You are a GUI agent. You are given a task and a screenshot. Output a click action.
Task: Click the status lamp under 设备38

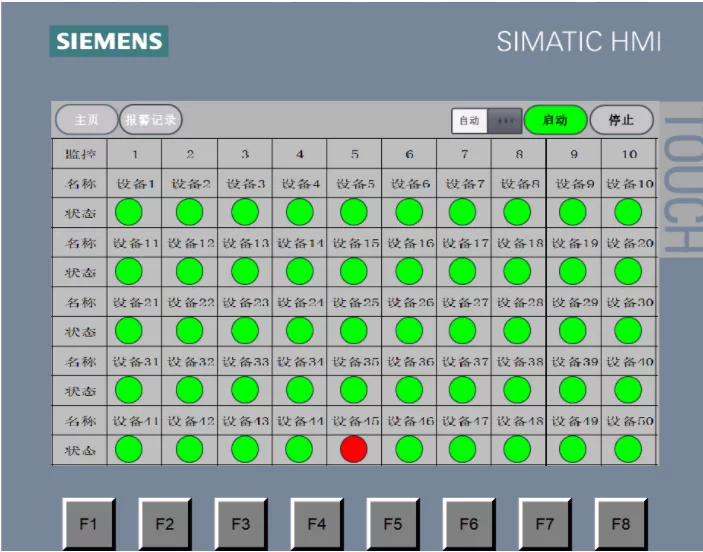coord(517,390)
